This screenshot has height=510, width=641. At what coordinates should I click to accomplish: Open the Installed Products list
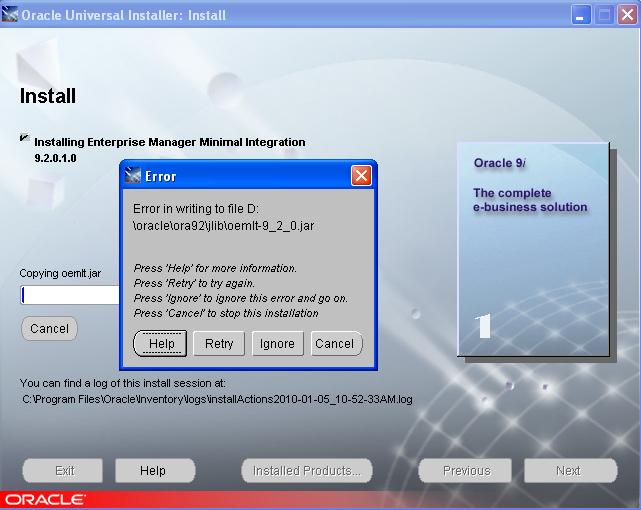click(306, 470)
